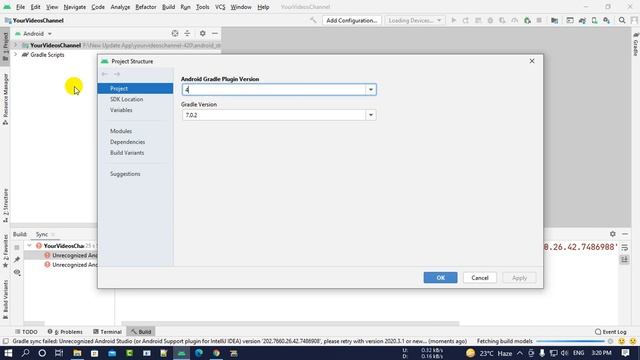Open the VCS menu
Image resolution: width=640 pixels, height=360 pixels.
pyautogui.click(x=220, y=7)
